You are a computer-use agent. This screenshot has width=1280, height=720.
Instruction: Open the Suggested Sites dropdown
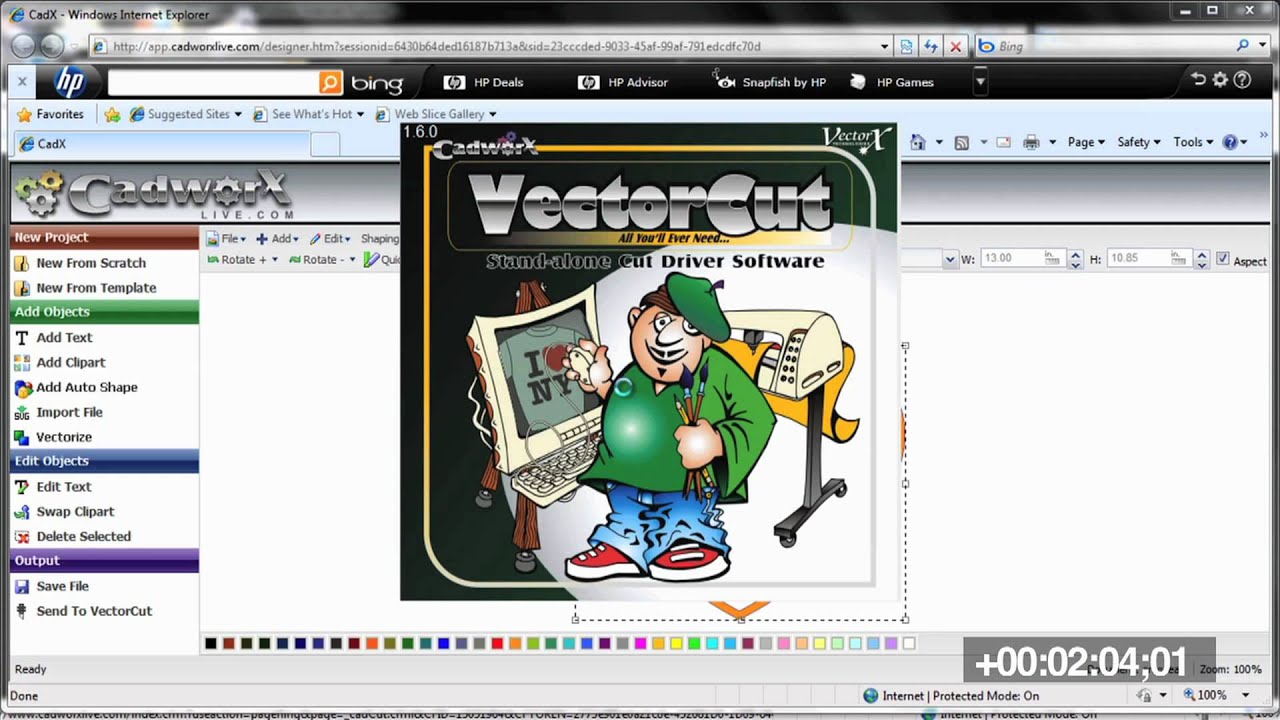point(237,114)
